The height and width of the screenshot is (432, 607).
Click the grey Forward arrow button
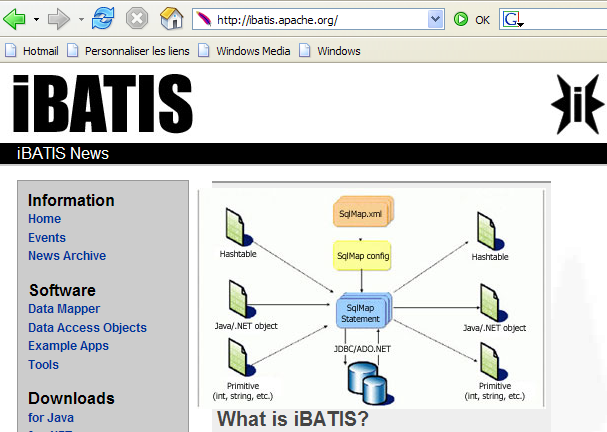(59, 19)
